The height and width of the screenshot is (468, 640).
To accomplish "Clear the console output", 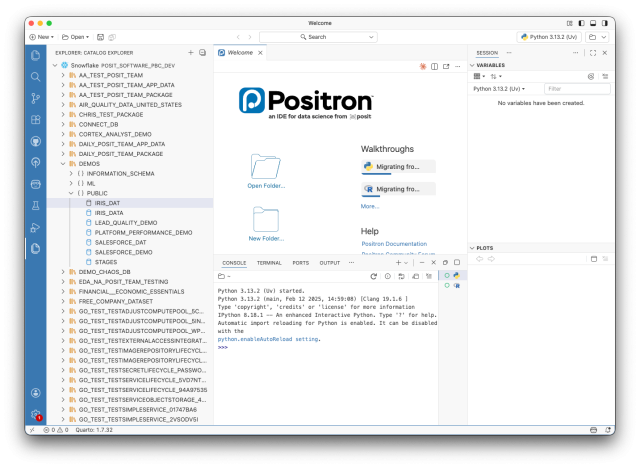I will 429,276.
